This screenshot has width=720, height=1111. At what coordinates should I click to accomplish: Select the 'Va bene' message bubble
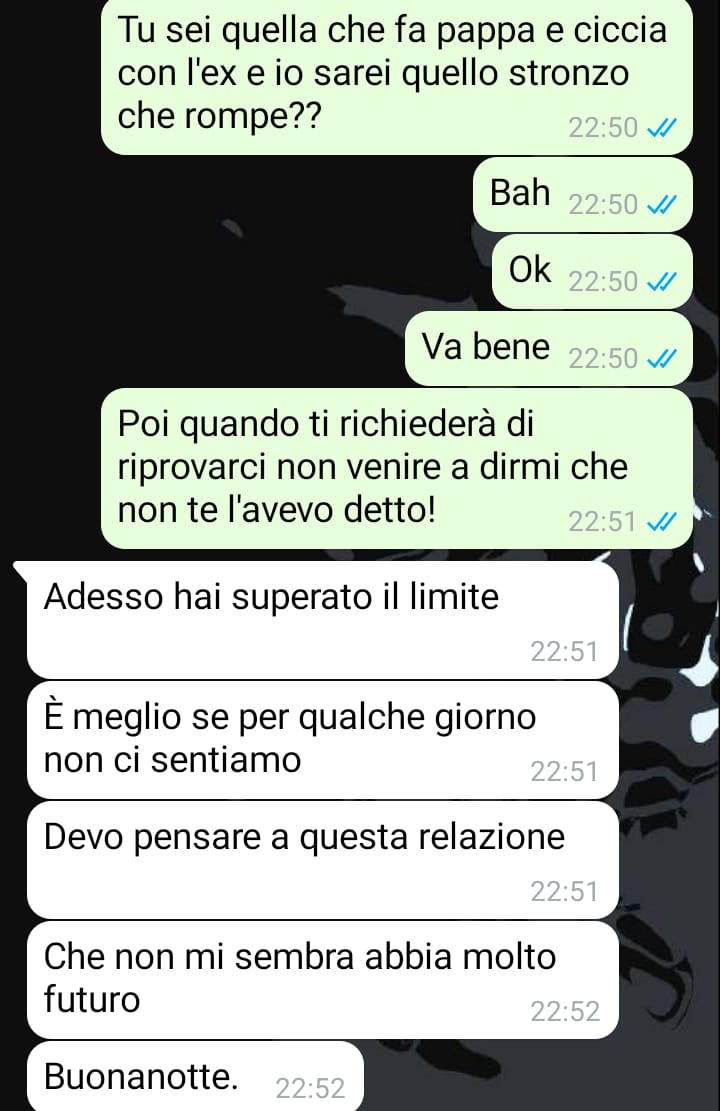pyautogui.click(x=549, y=348)
